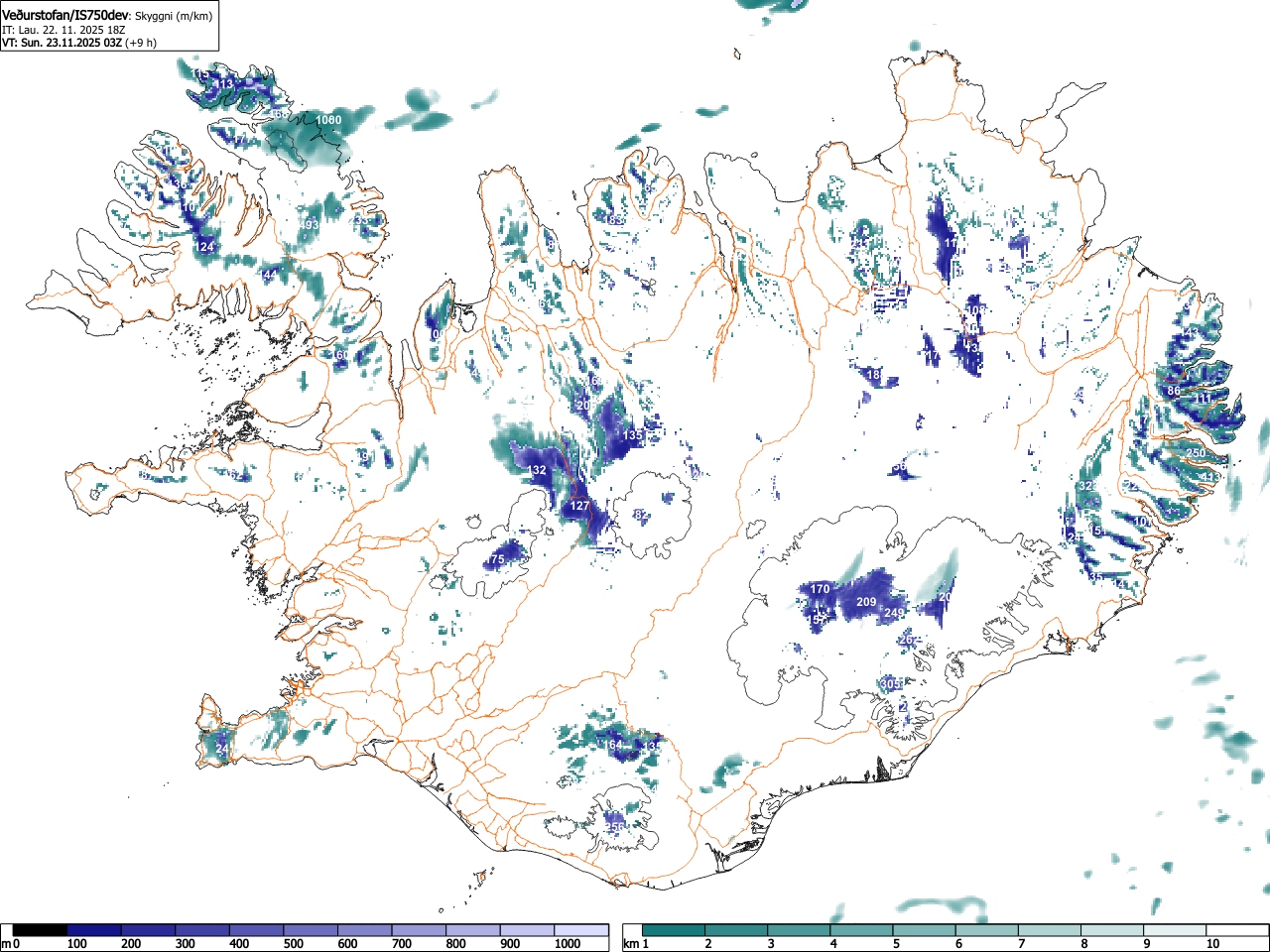The height and width of the screenshot is (952, 1270).
Task: Select the IT: Lau. 22.11.2025 18Z line
Action: [x=63, y=30]
